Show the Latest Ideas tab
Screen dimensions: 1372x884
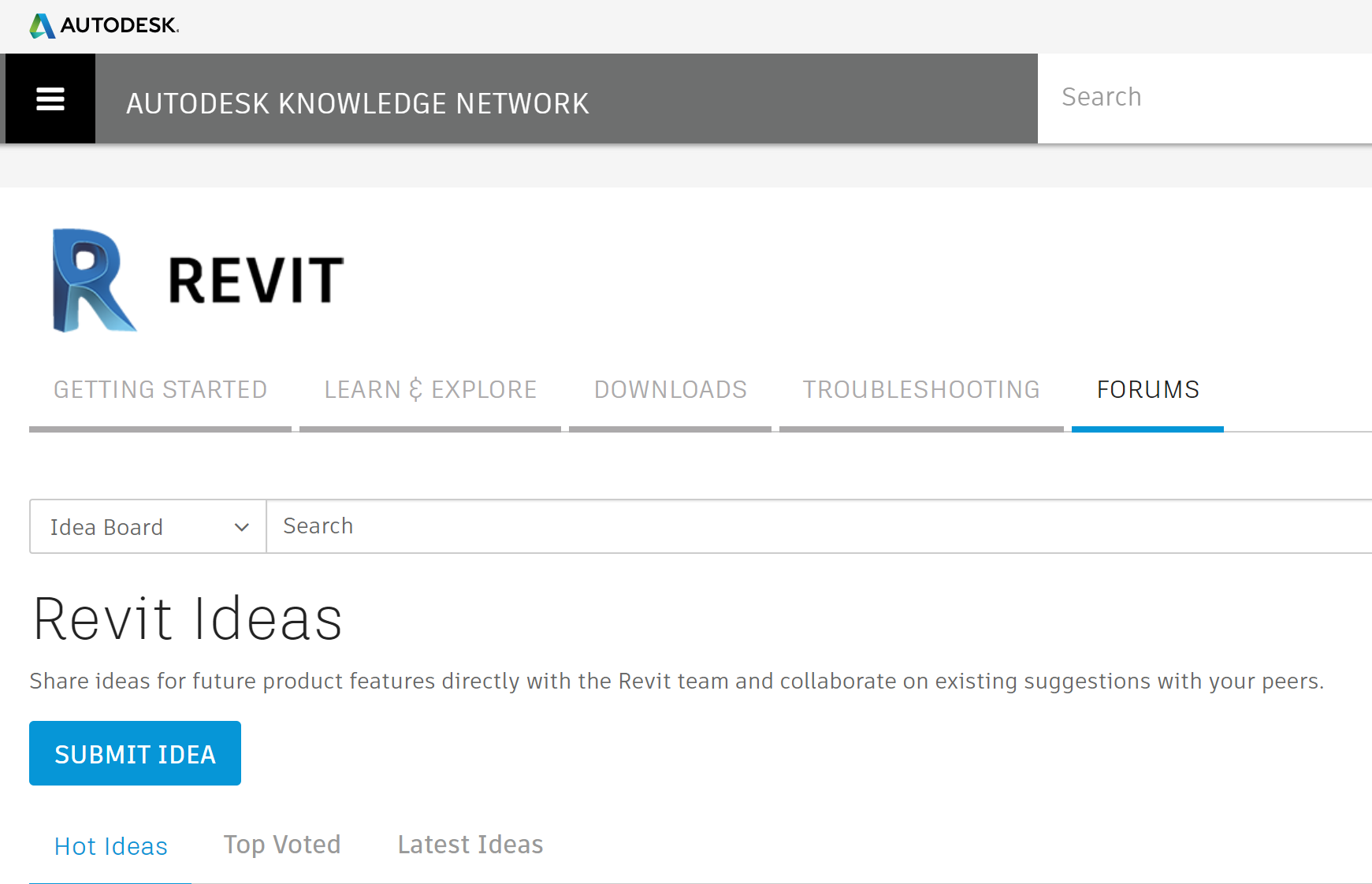pos(470,845)
